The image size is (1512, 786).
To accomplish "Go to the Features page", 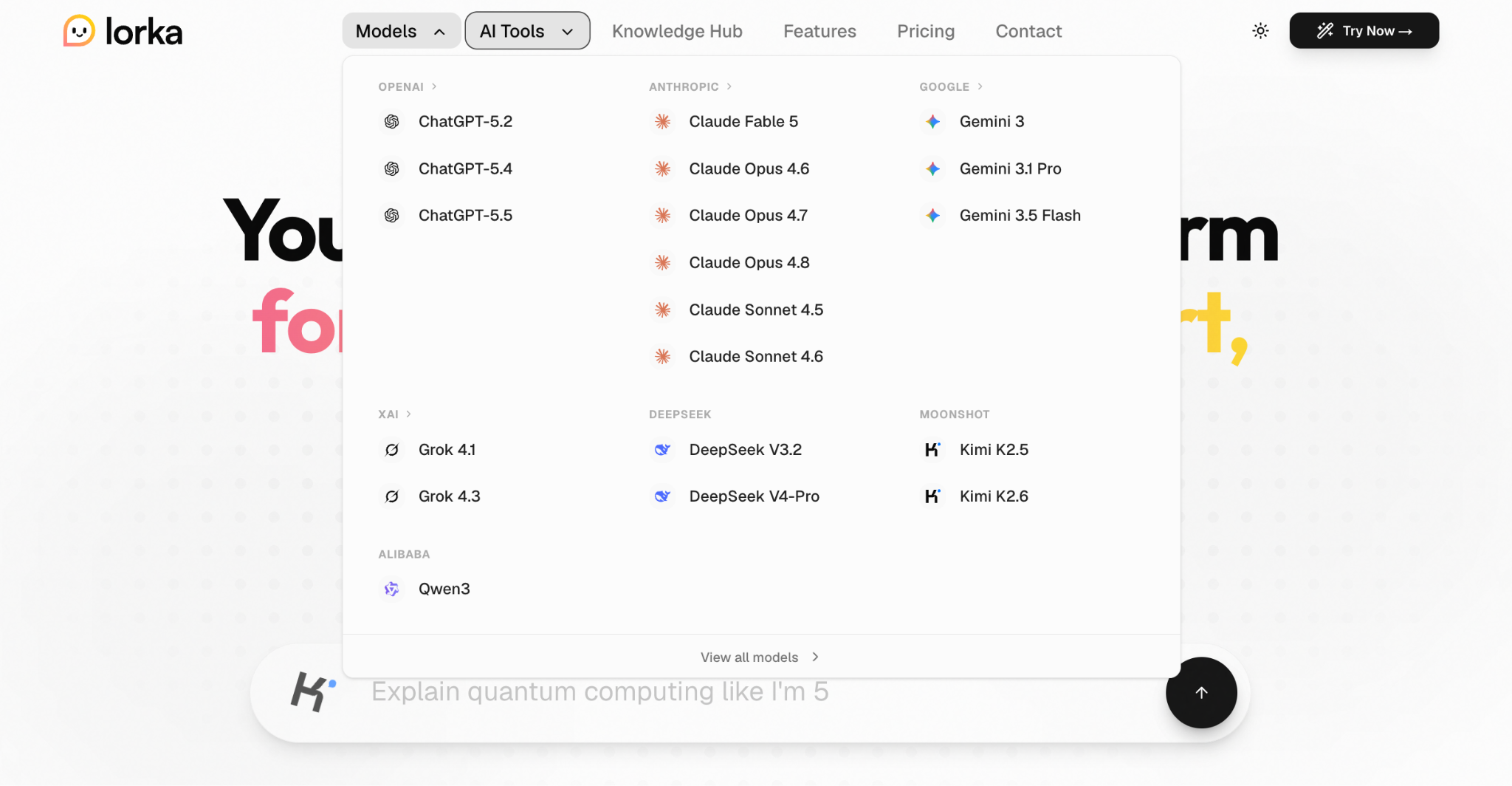I will (819, 31).
